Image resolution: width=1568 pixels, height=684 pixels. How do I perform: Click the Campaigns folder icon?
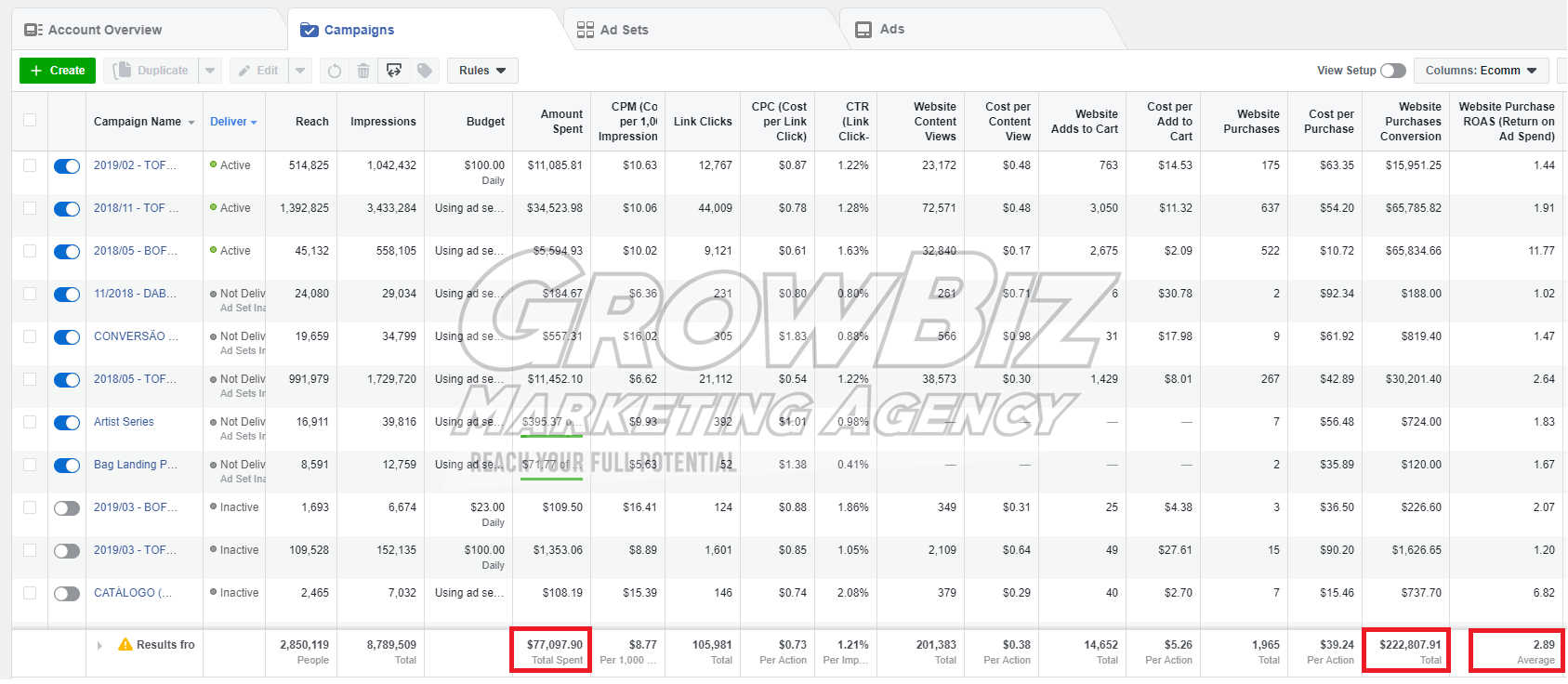click(310, 30)
